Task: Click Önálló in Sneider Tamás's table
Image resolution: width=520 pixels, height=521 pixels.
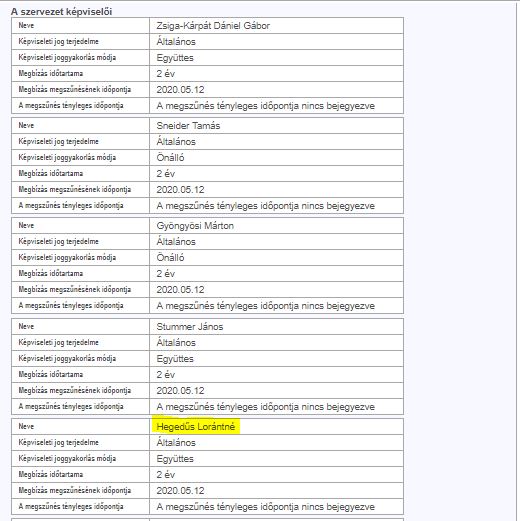Action: pyautogui.click(x=170, y=158)
